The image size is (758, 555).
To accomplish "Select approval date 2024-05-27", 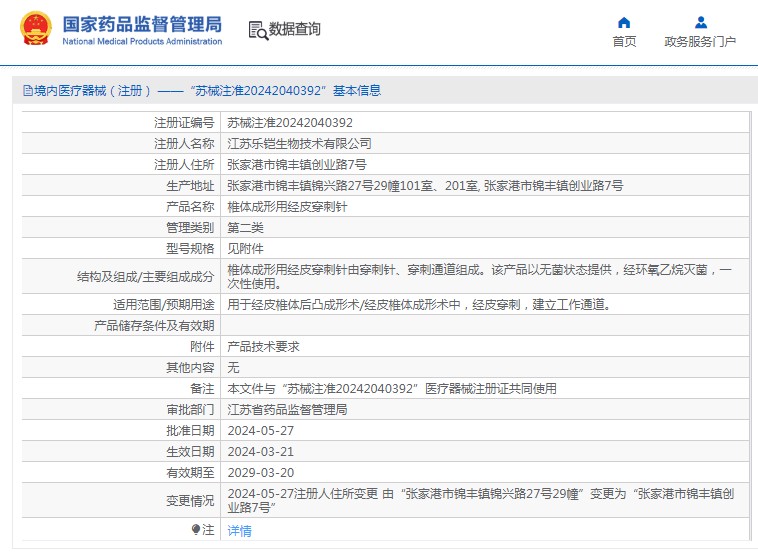I will [261, 431].
